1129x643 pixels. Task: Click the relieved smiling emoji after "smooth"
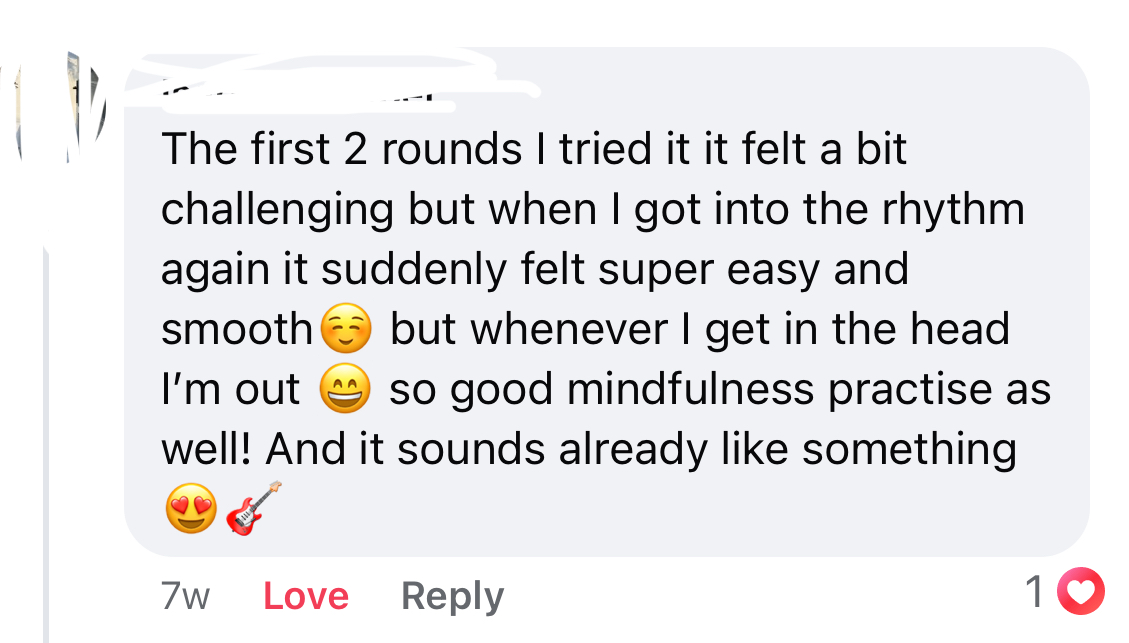pos(345,330)
